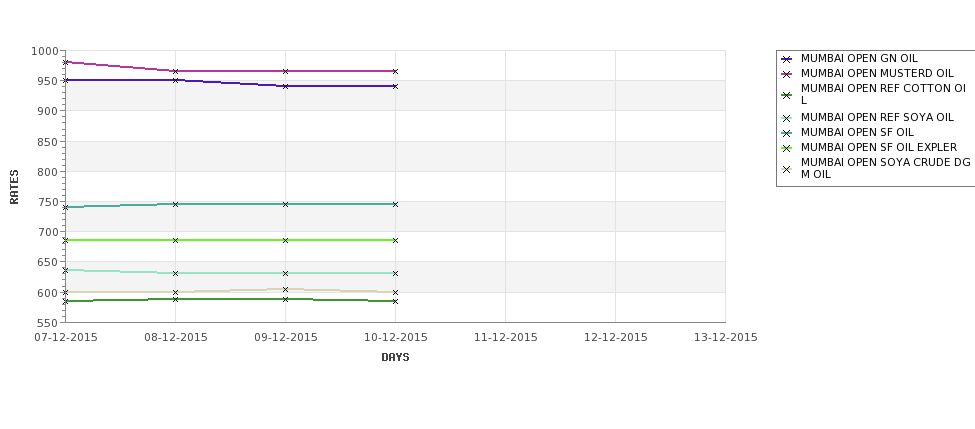Select the SOYA CRUDE DGM point on 09-12-2015
Image resolution: width=975 pixels, height=429 pixels.
point(285,289)
